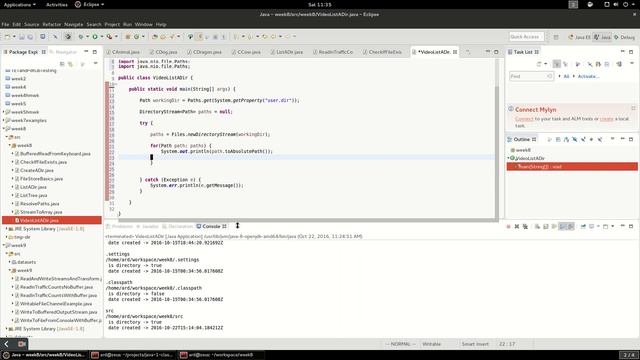Viewport: 640px width, 360px height.
Task: Open Package Explorer view menu triangle
Action: pos(96,64)
